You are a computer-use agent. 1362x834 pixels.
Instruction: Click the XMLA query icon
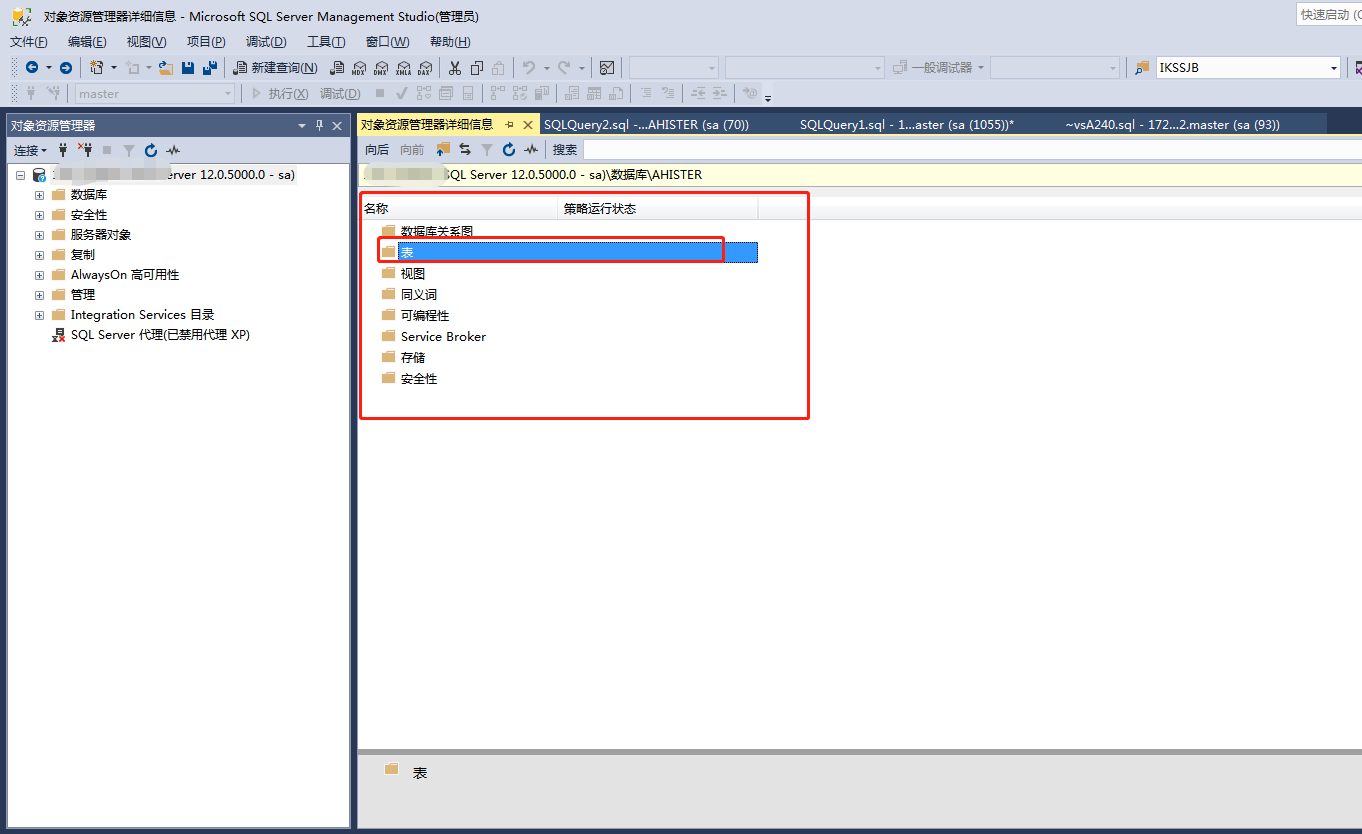point(403,67)
